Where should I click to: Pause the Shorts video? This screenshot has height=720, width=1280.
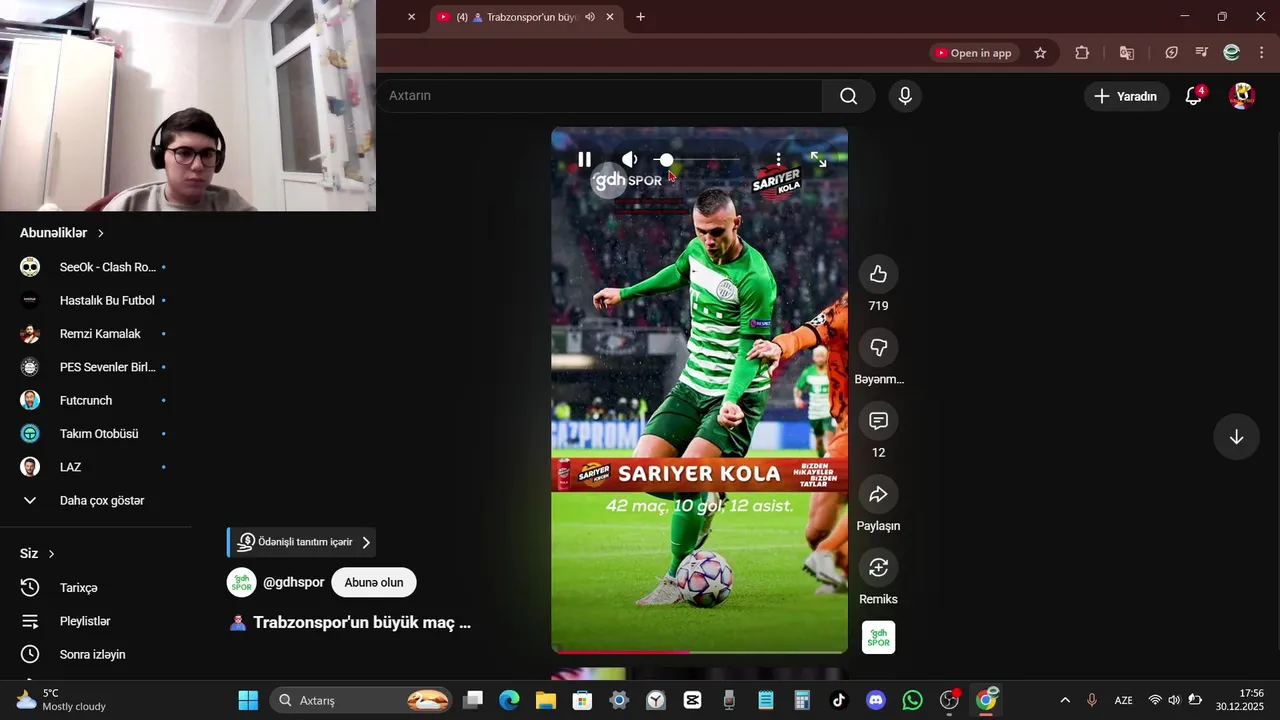[585, 159]
